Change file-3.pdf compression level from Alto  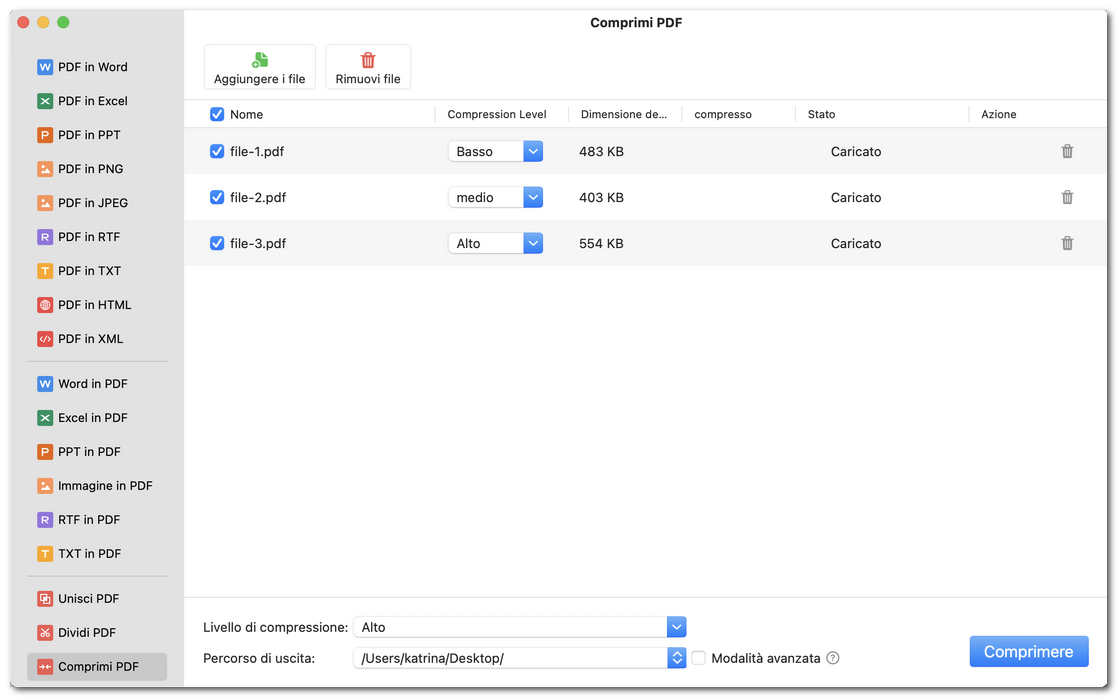(x=532, y=243)
